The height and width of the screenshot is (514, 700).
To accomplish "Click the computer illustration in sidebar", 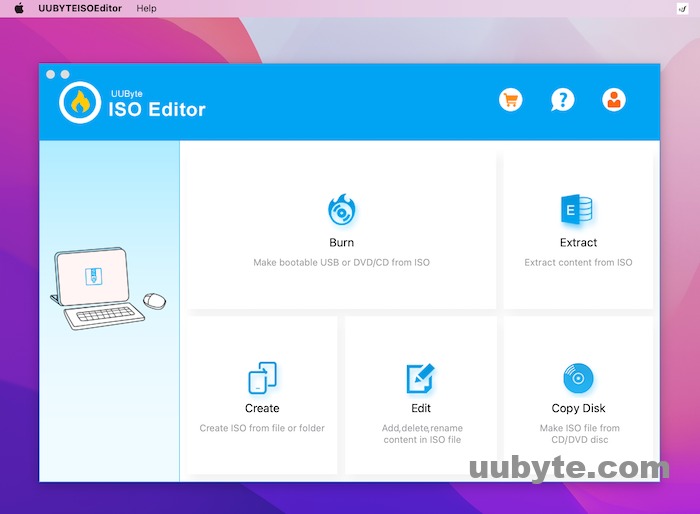I will pyautogui.click(x=108, y=288).
